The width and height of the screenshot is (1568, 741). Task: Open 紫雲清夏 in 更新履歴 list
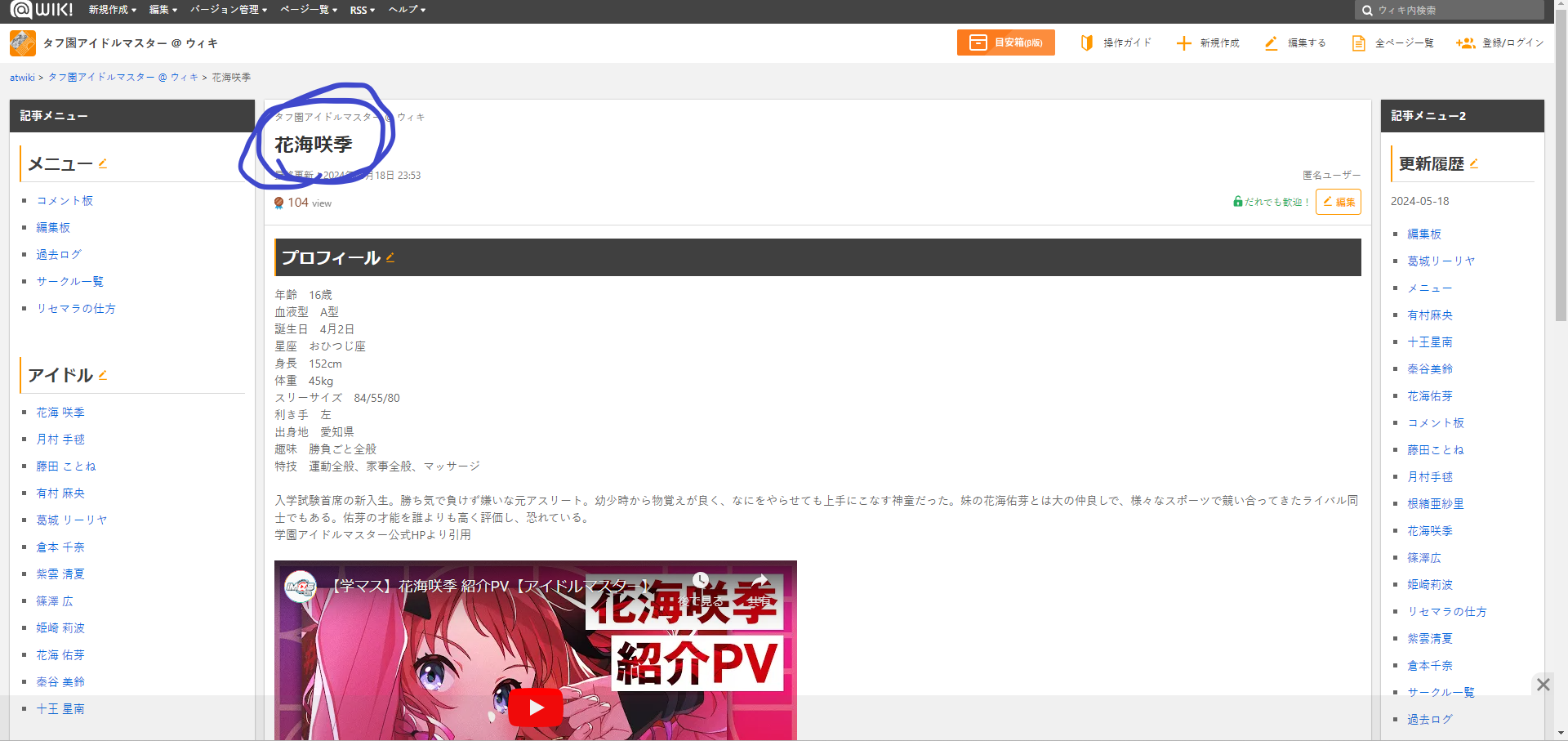(1430, 639)
